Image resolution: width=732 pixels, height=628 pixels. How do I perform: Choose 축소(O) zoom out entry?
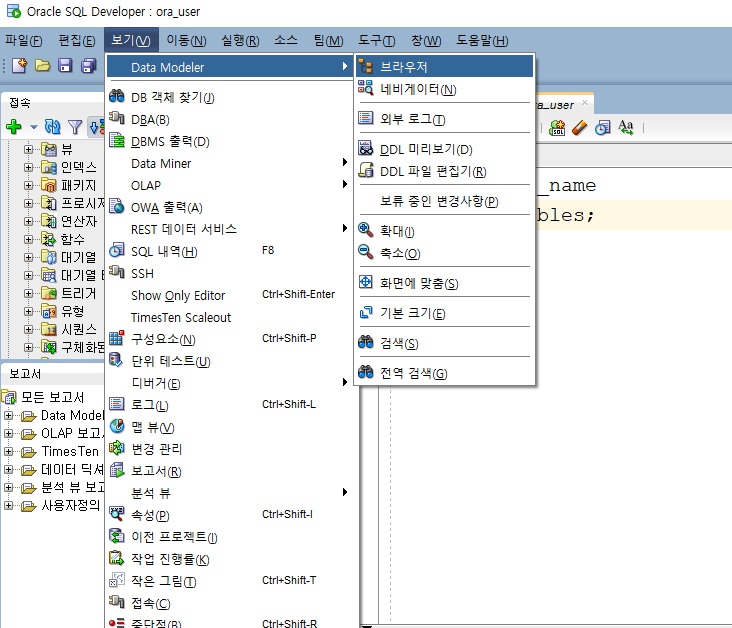444,253
